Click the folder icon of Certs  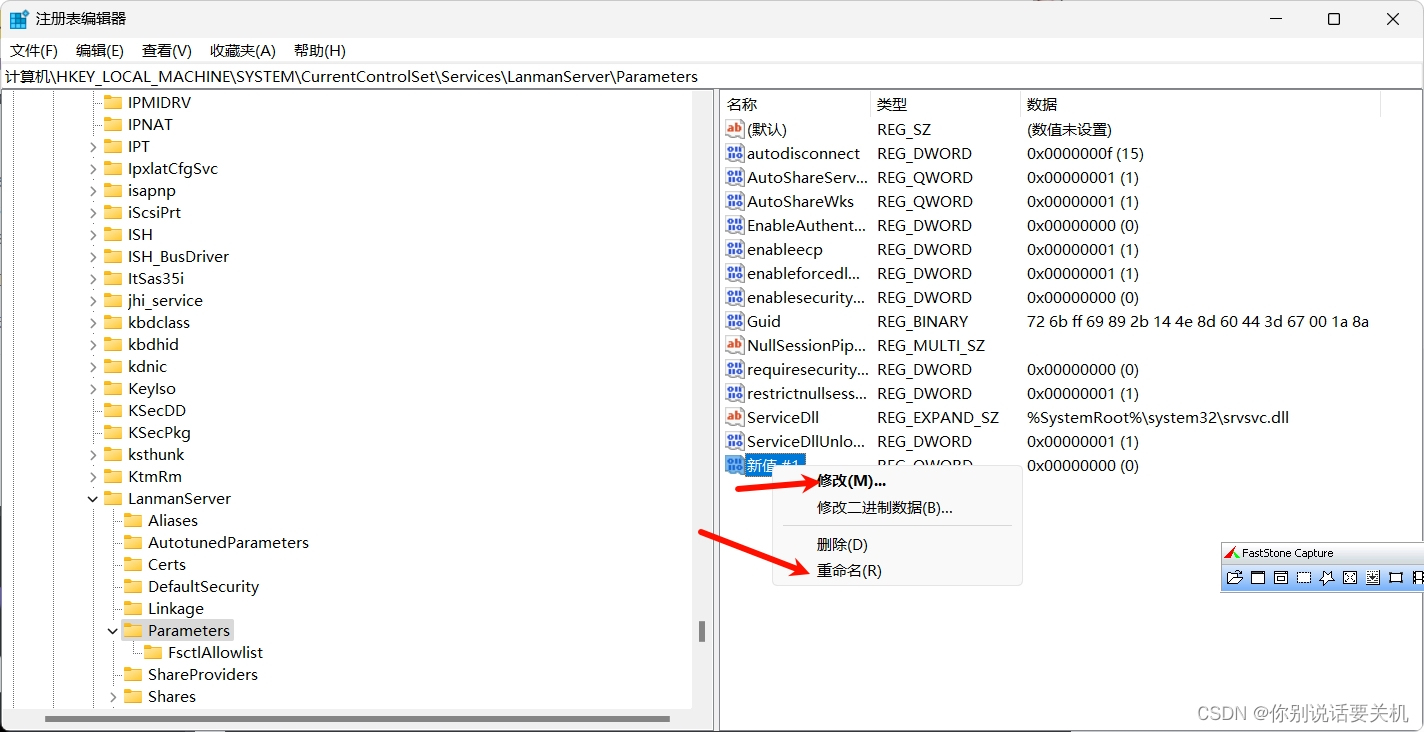[x=133, y=564]
